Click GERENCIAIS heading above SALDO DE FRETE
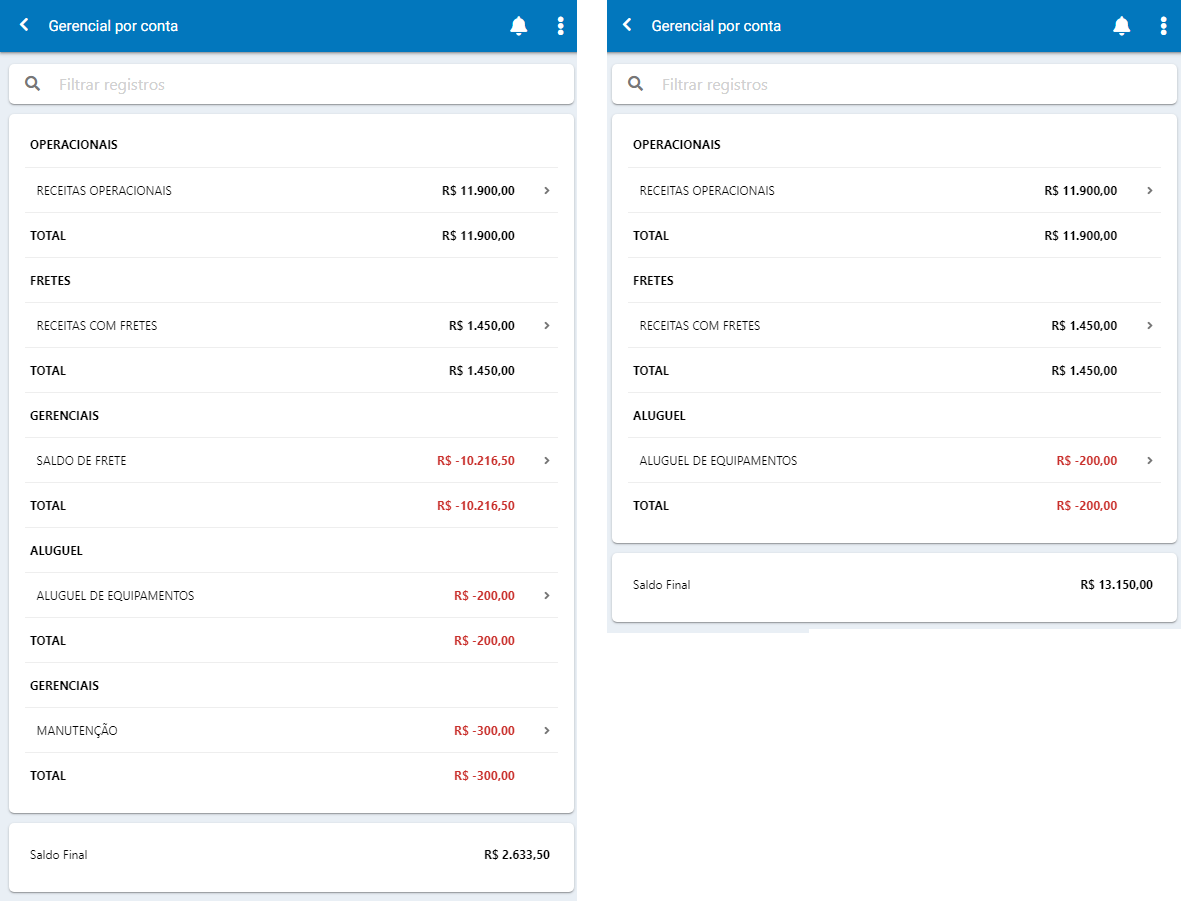 click(64, 415)
